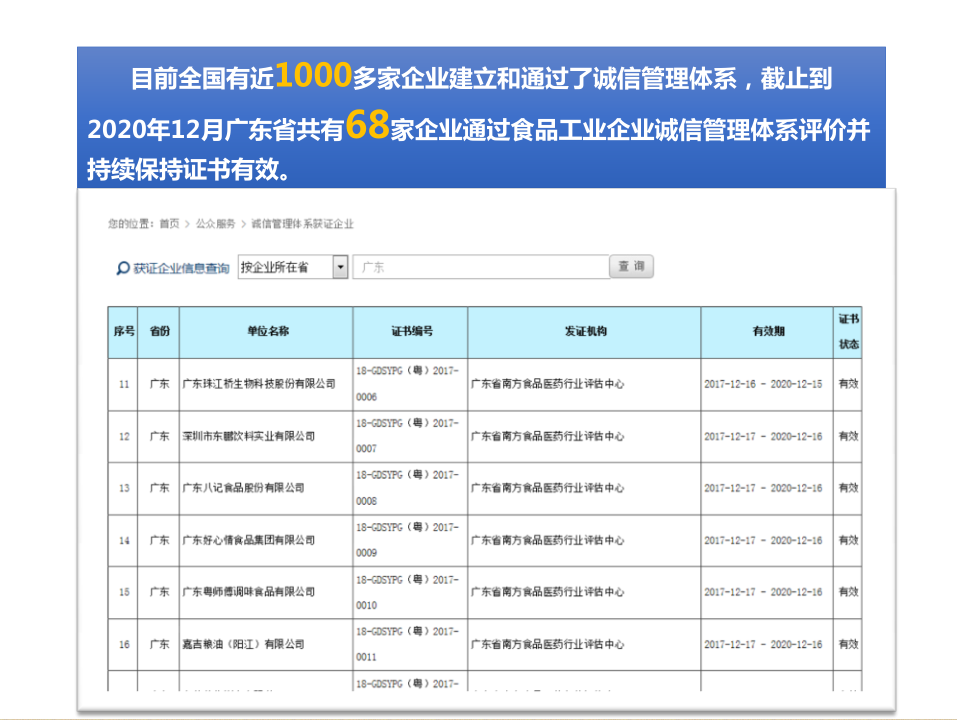Select row 广东珠江桥生物科技股份有限公司
The width and height of the screenshot is (957, 720).
click(485, 384)
